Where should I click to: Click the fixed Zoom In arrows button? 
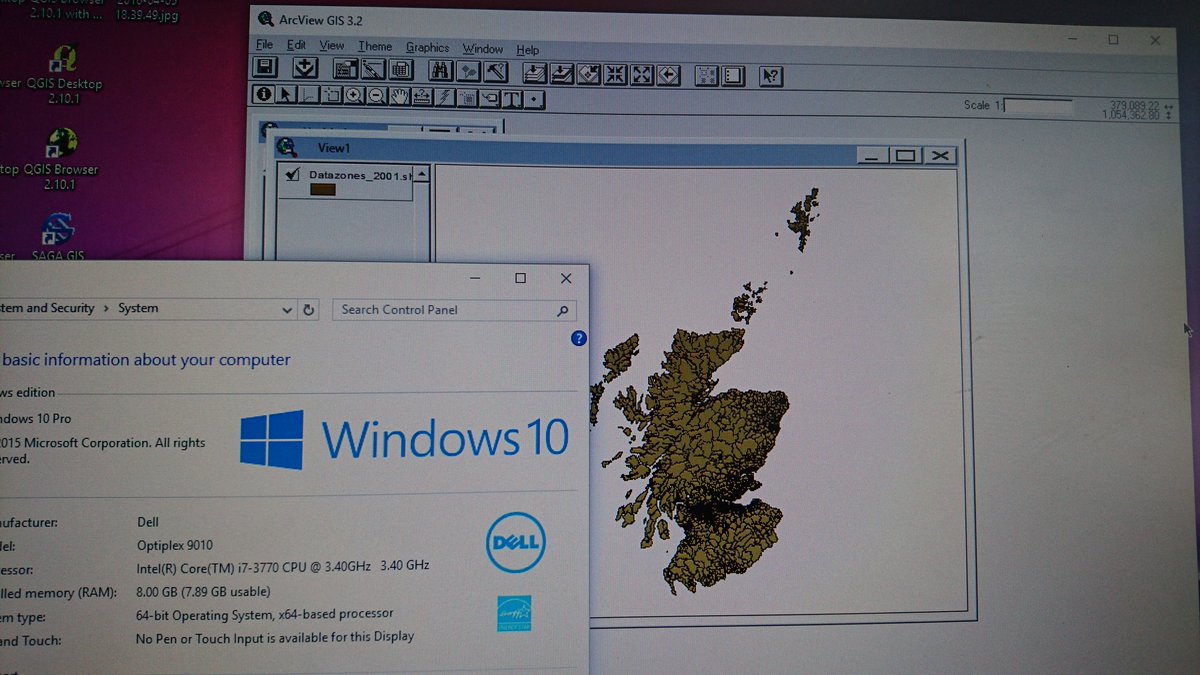(615, 75)
